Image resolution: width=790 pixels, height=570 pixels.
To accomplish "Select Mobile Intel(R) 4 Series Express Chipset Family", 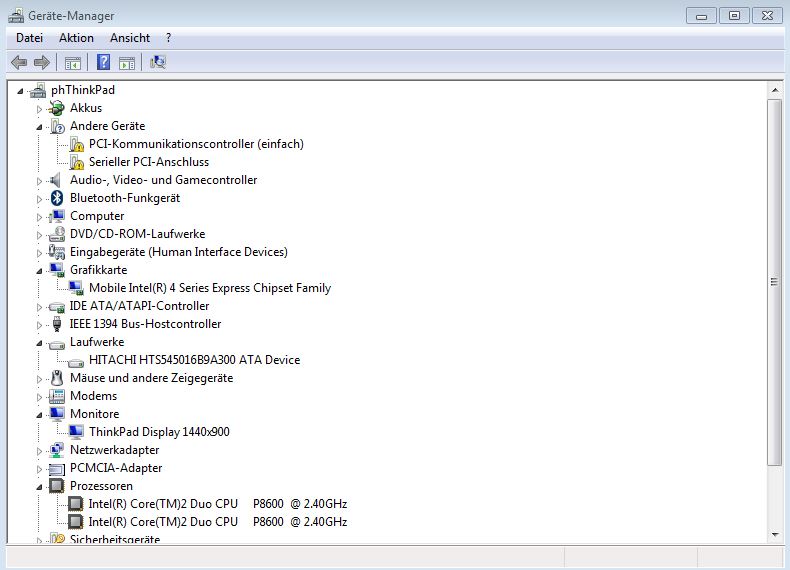I will coord(210,288).
